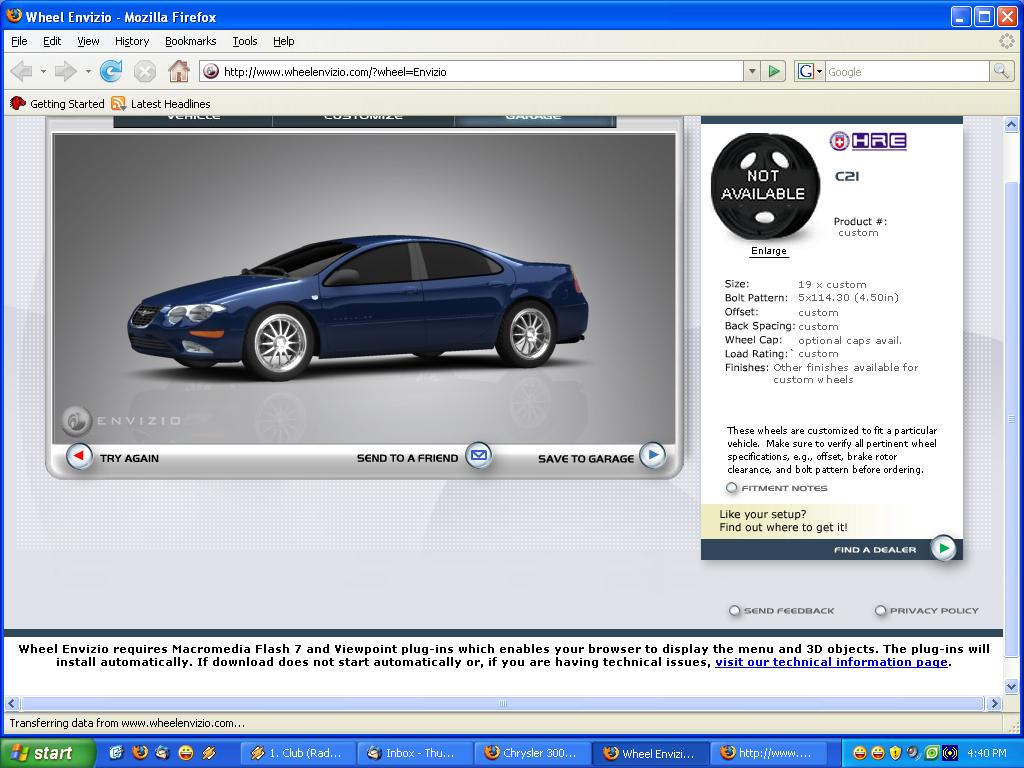The width and height of the screenshot is (1024, 768).
Task: Open the History menu
Action: pyautogui.click(x=132, y=41)
